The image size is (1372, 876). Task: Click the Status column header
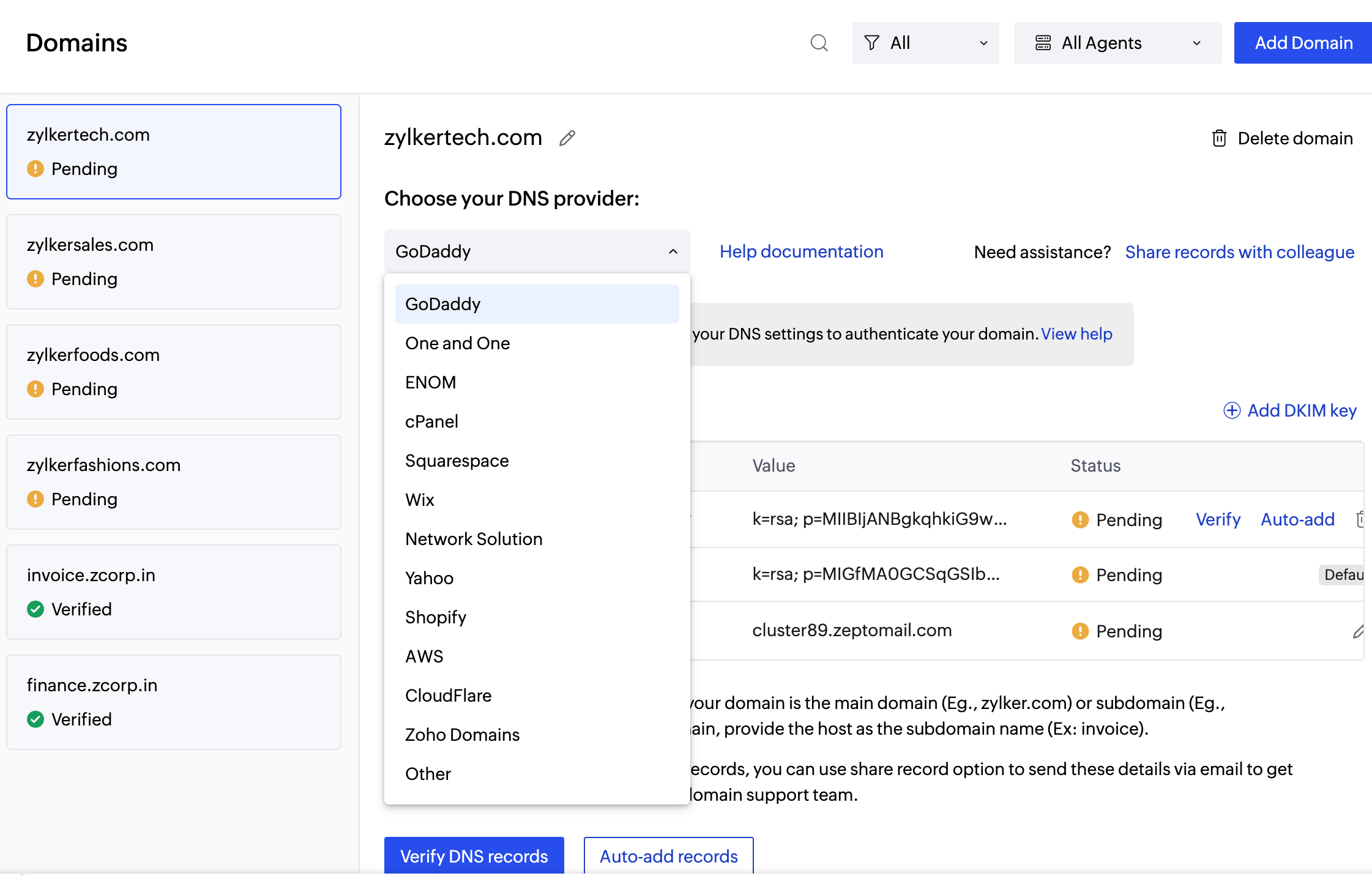[x=1095, y=466]
